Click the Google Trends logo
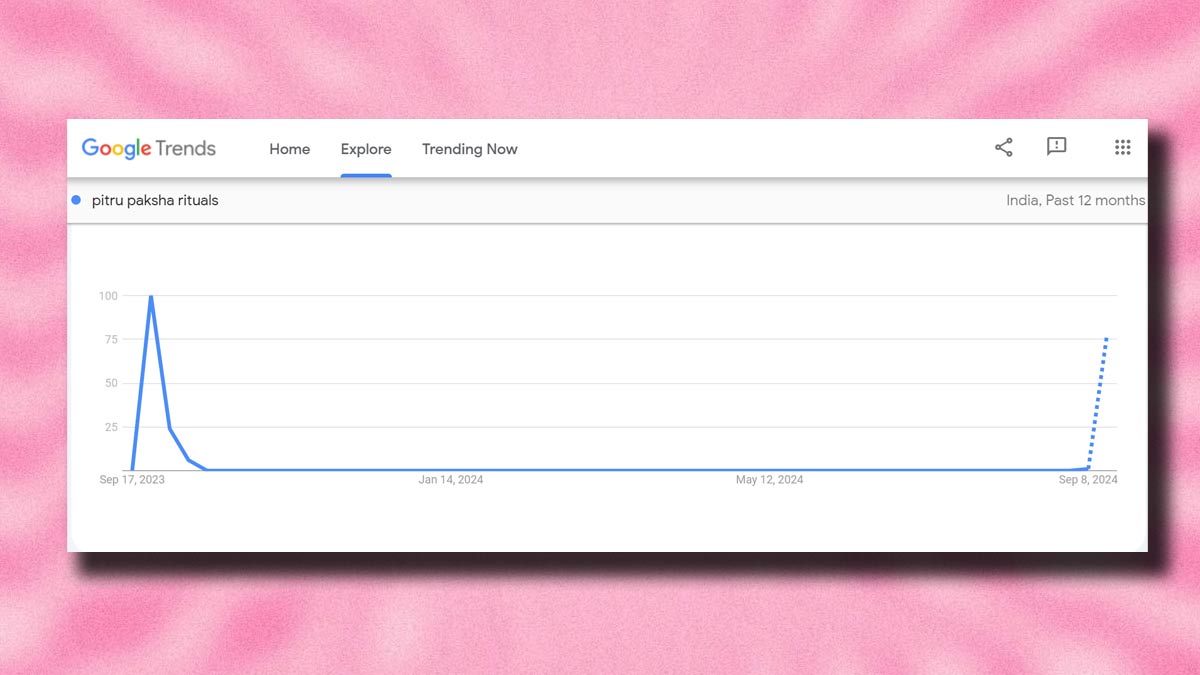Screen dimensions: 1200x675 150,147
